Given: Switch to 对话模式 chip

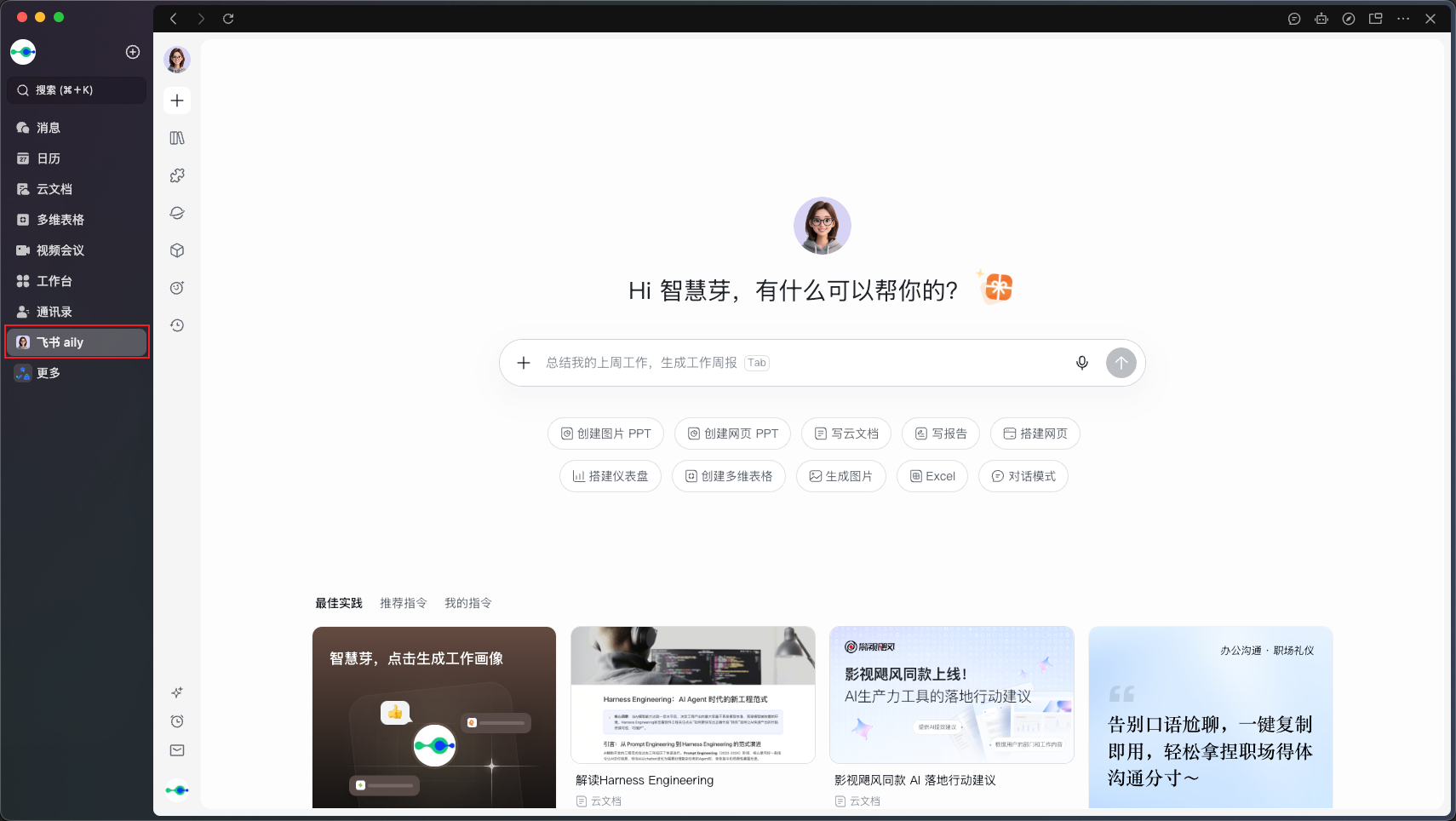Looking at the screenshot, I should [x=1023, y=476].
